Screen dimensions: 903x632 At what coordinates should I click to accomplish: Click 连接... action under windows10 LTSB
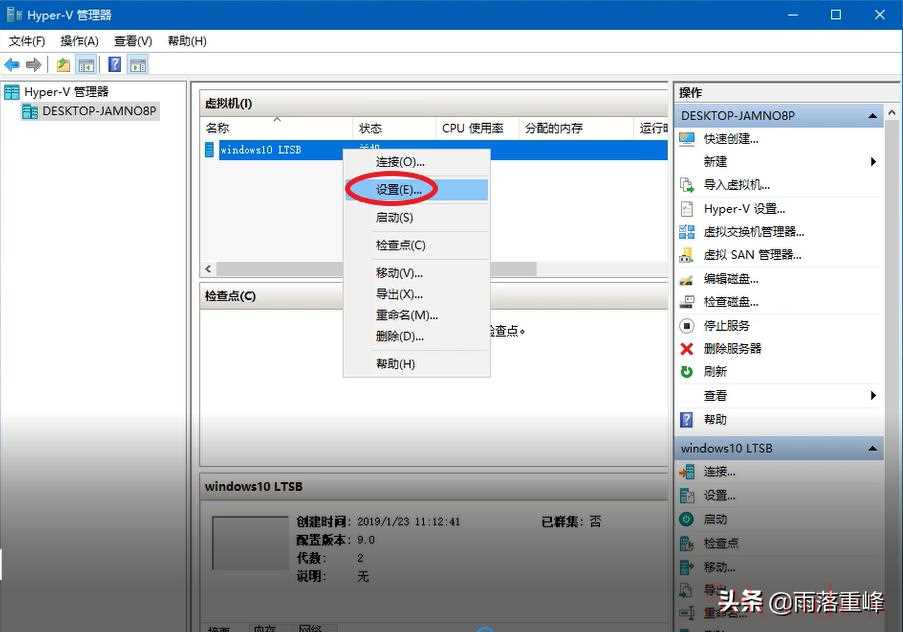coord(719,472)
